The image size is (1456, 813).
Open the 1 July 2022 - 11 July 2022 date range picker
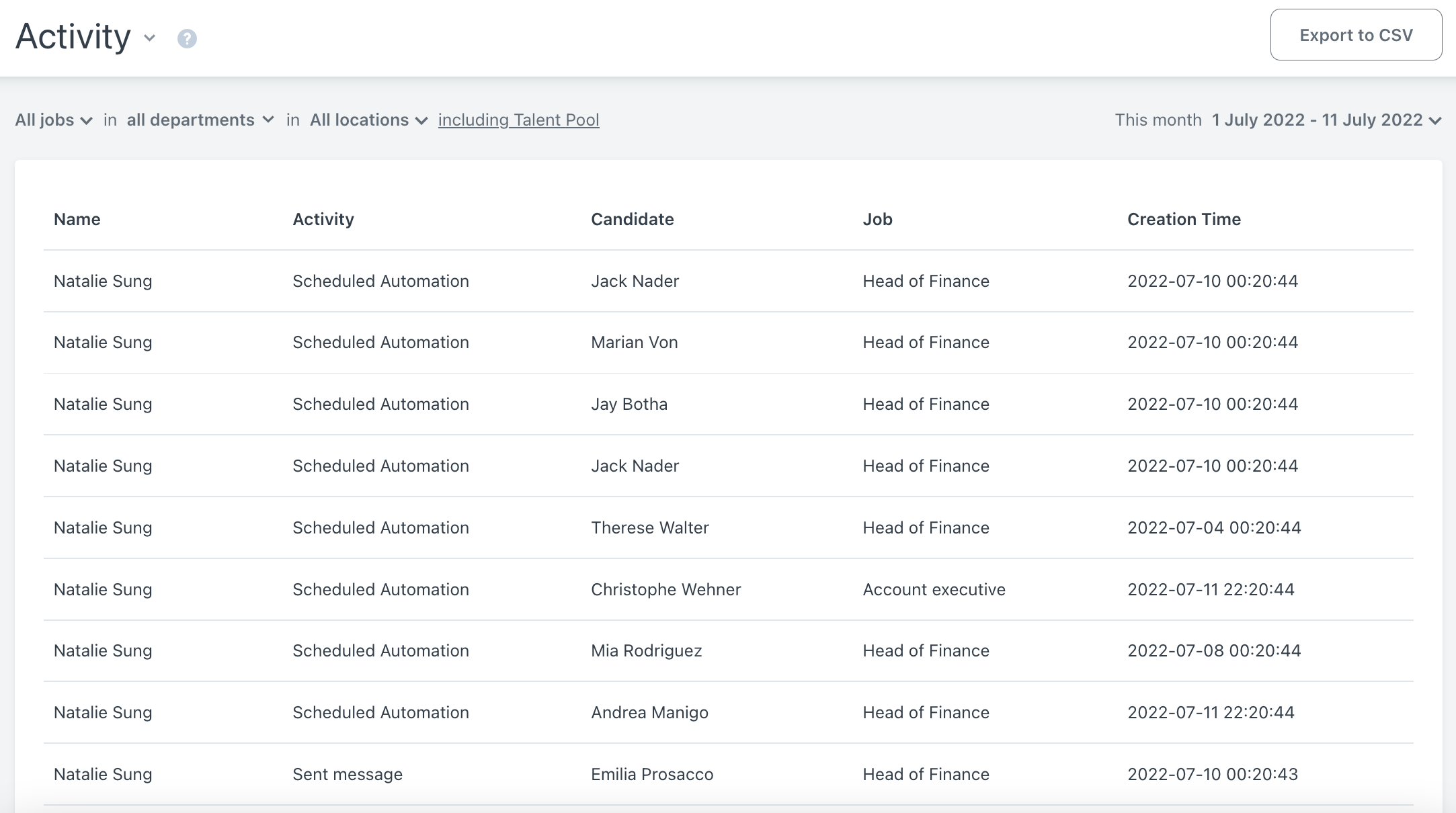pyautogui.click(x=1326, y=120)
